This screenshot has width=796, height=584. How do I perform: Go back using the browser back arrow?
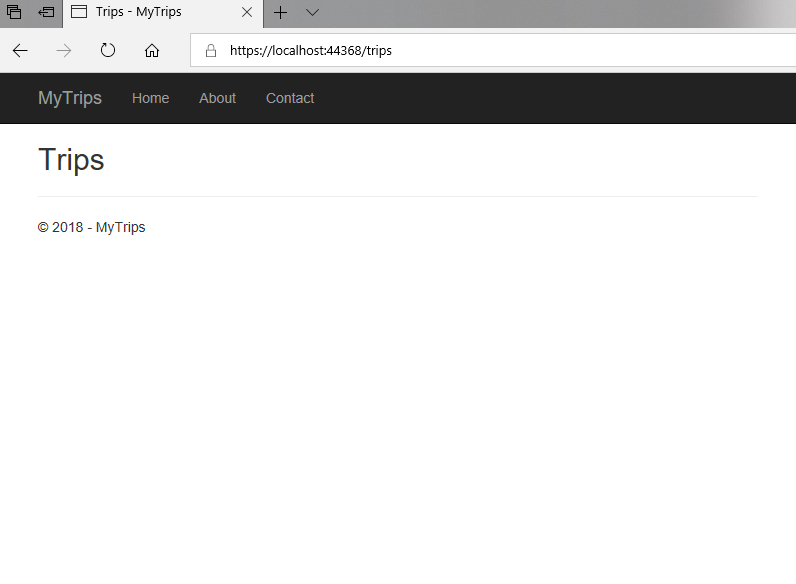pyautogui.click(x=20, y=51)
